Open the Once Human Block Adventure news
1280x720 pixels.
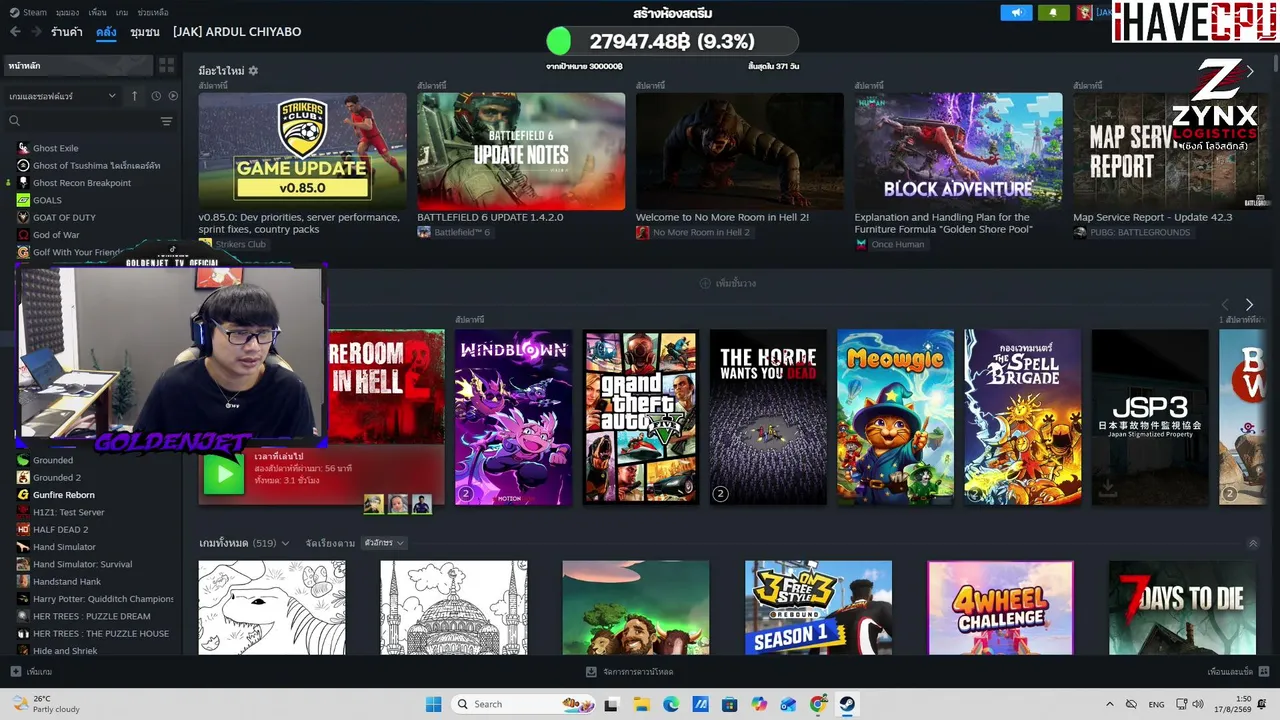(x=958, y=150)
